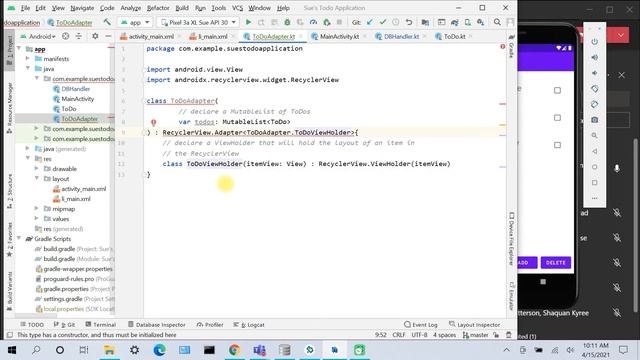
Task: Tap the emulator back triangle button
Action: pyautogui.click(x=595, y=151)
